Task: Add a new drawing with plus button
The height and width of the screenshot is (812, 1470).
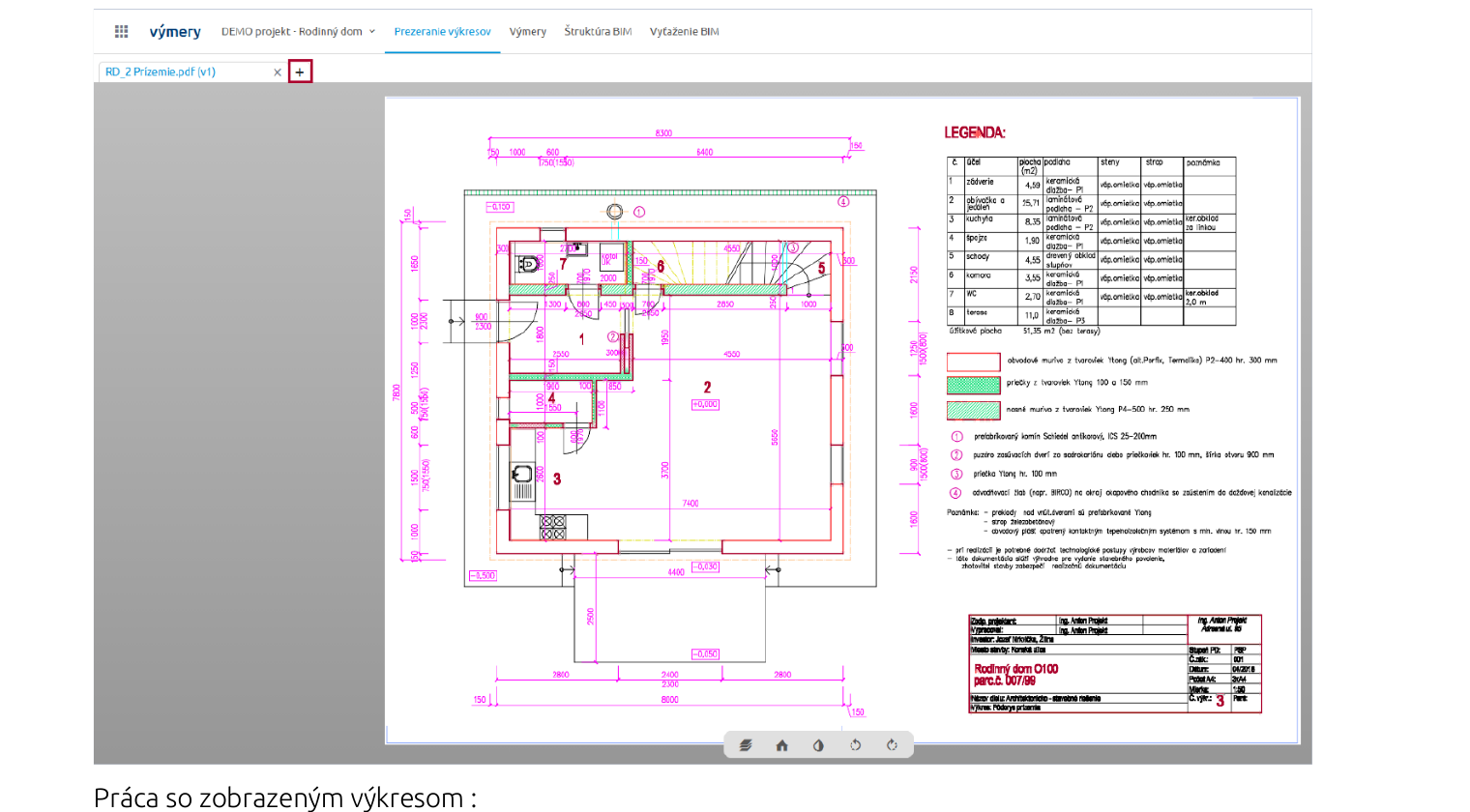Action: point(300,72)
